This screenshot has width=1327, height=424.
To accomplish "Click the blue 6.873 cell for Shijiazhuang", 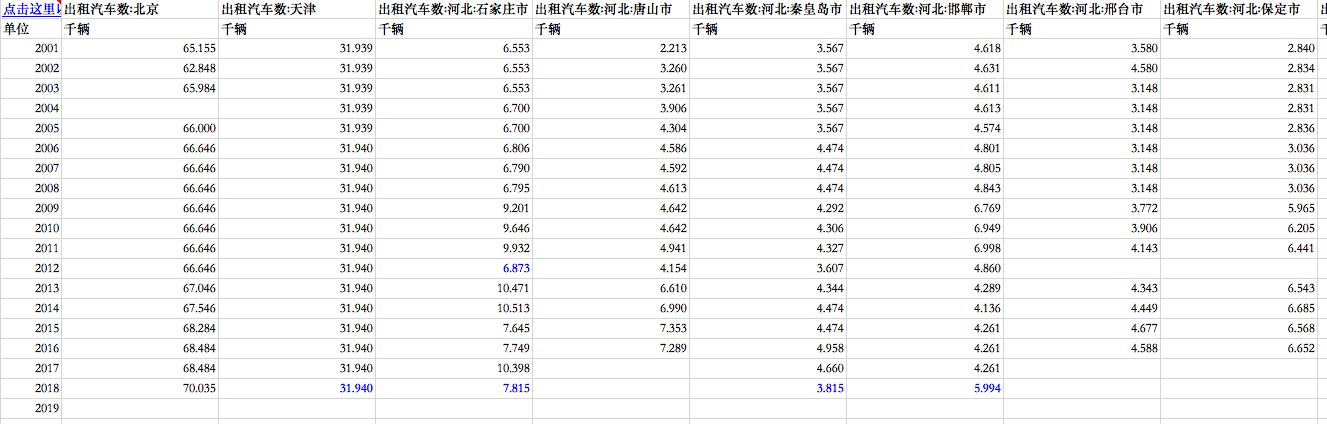I will pos(454,268).
